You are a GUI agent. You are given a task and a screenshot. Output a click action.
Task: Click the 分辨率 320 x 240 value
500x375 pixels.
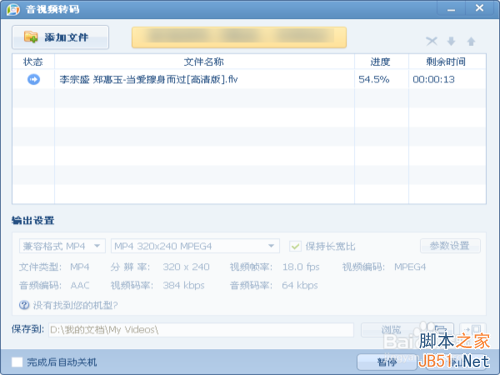186,267
